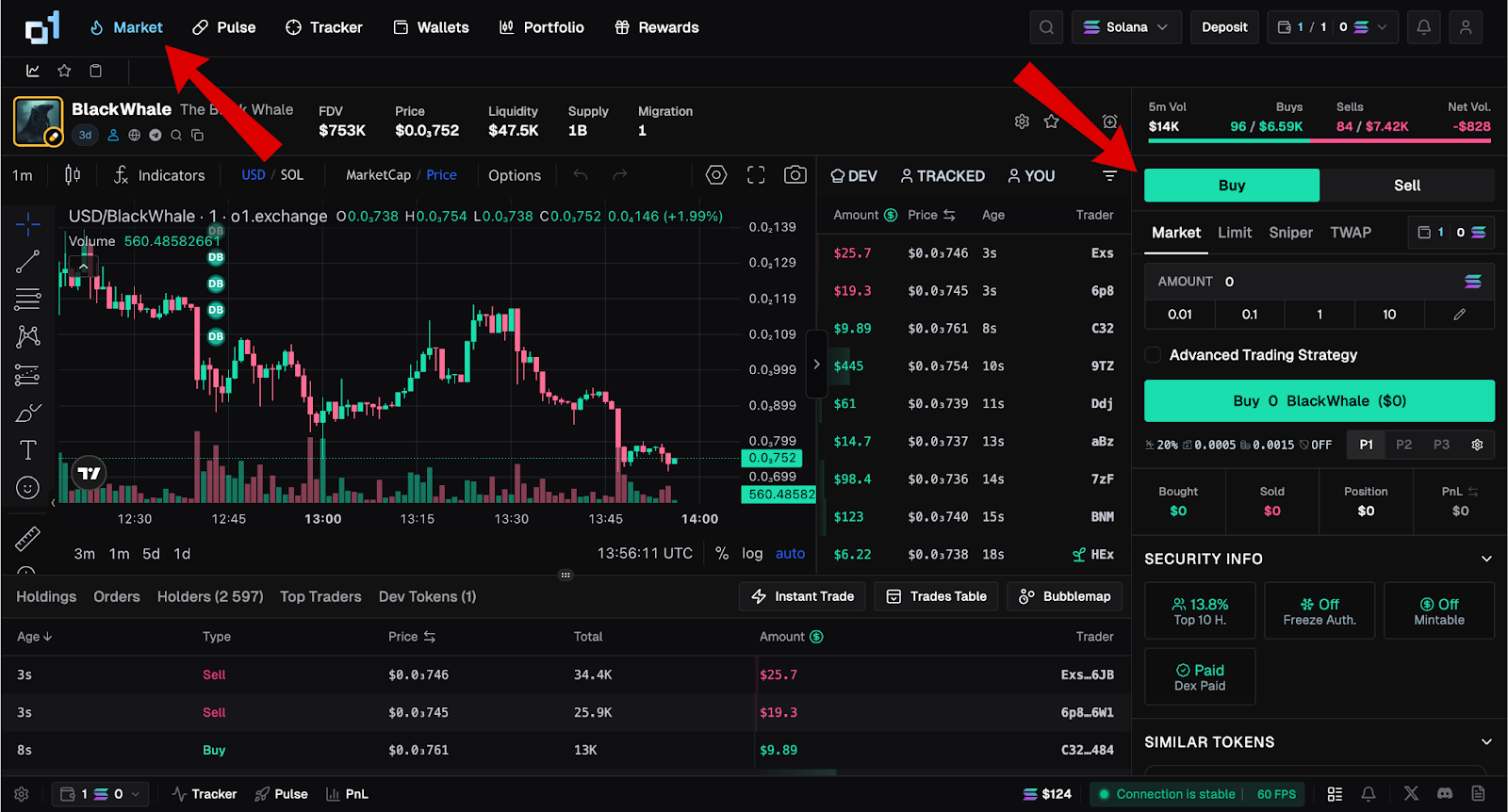Copy the BlackWhale token address
The width and height of the screenshot is (1508, 812).
197,135
